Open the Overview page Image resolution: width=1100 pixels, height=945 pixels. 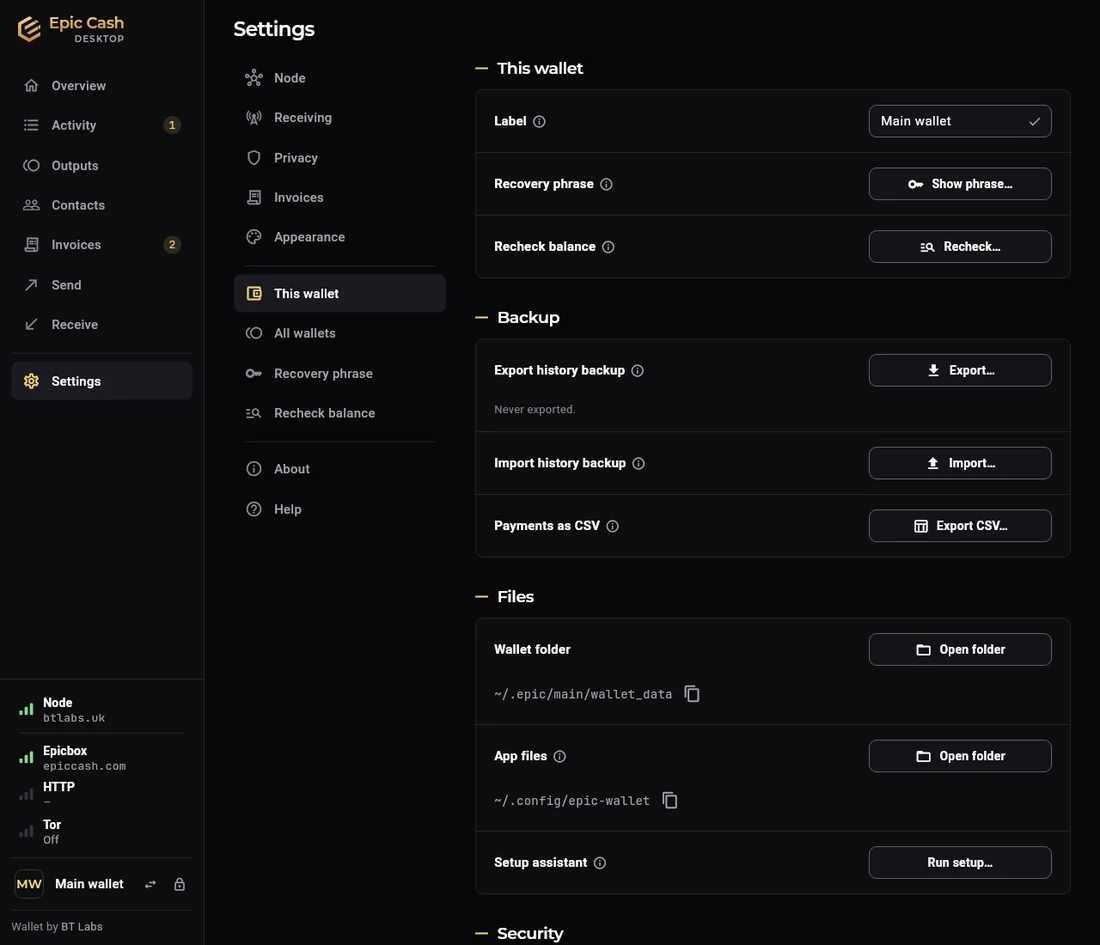tap(102, 86)
